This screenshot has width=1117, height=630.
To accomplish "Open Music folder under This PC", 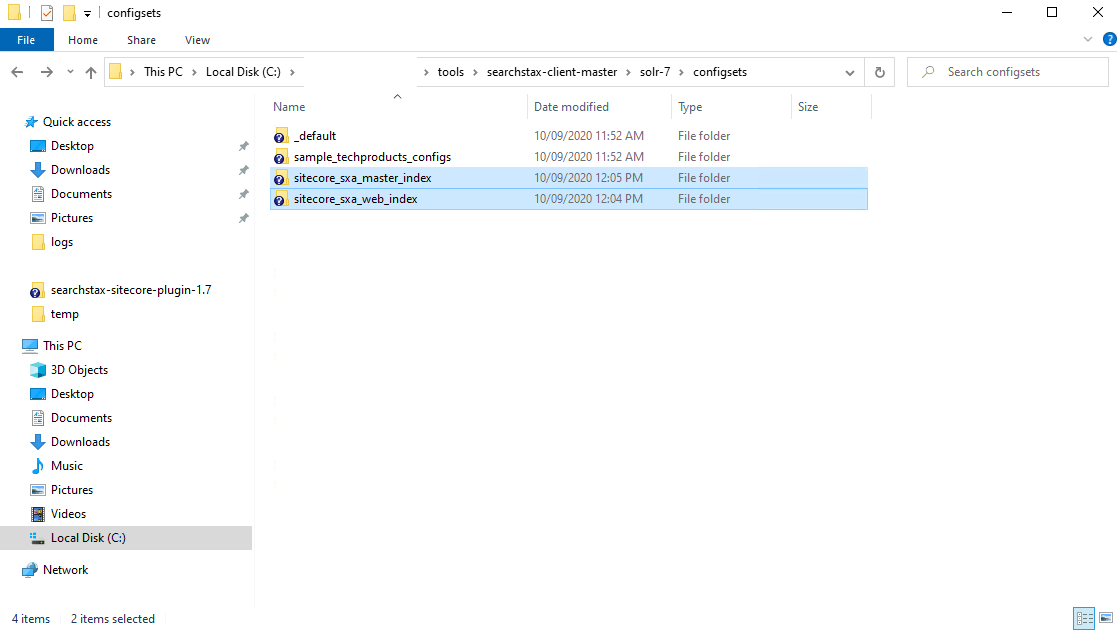I will (66, 466).
